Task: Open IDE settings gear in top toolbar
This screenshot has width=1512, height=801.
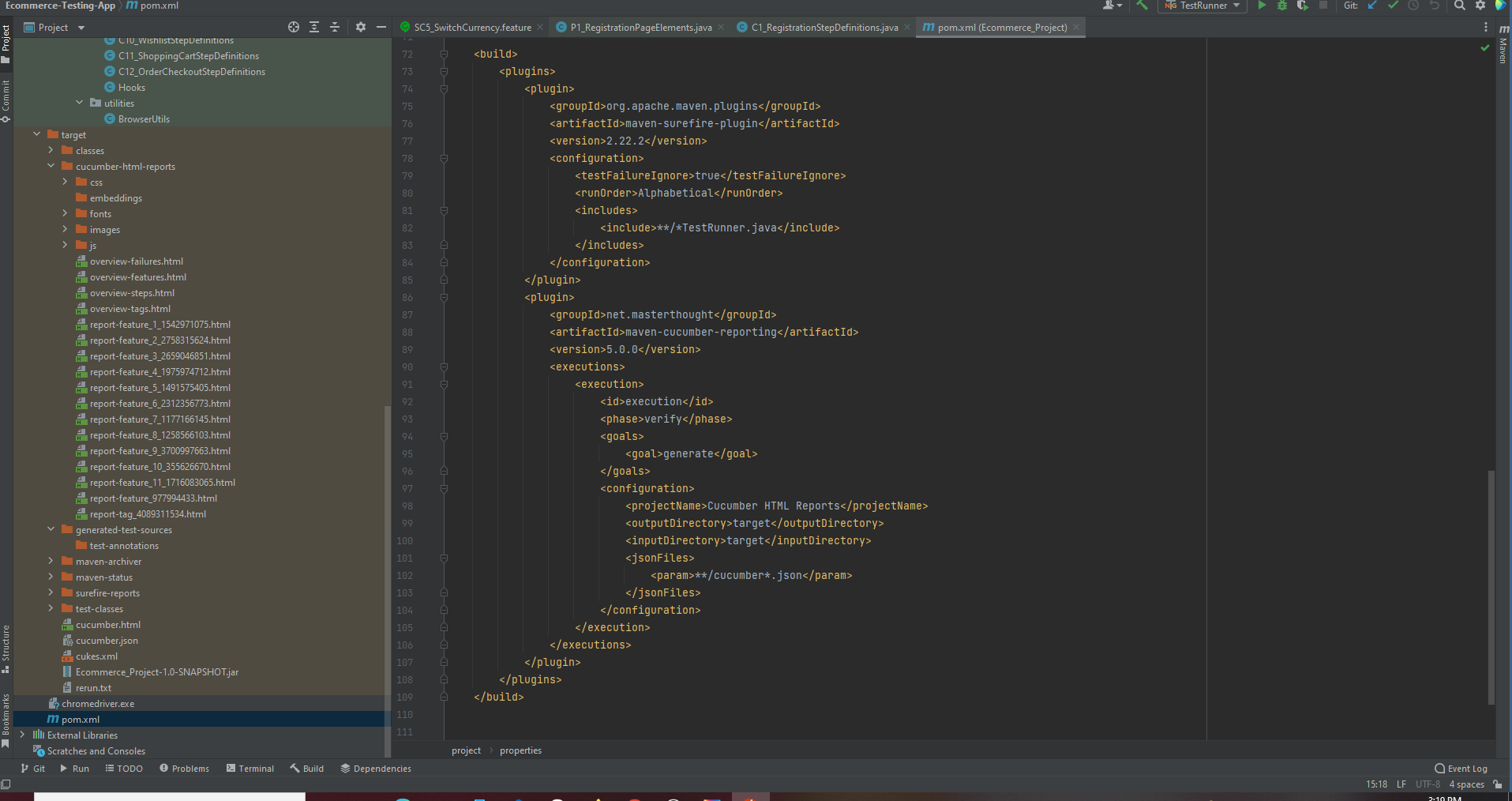Action: click(1480, 6)
